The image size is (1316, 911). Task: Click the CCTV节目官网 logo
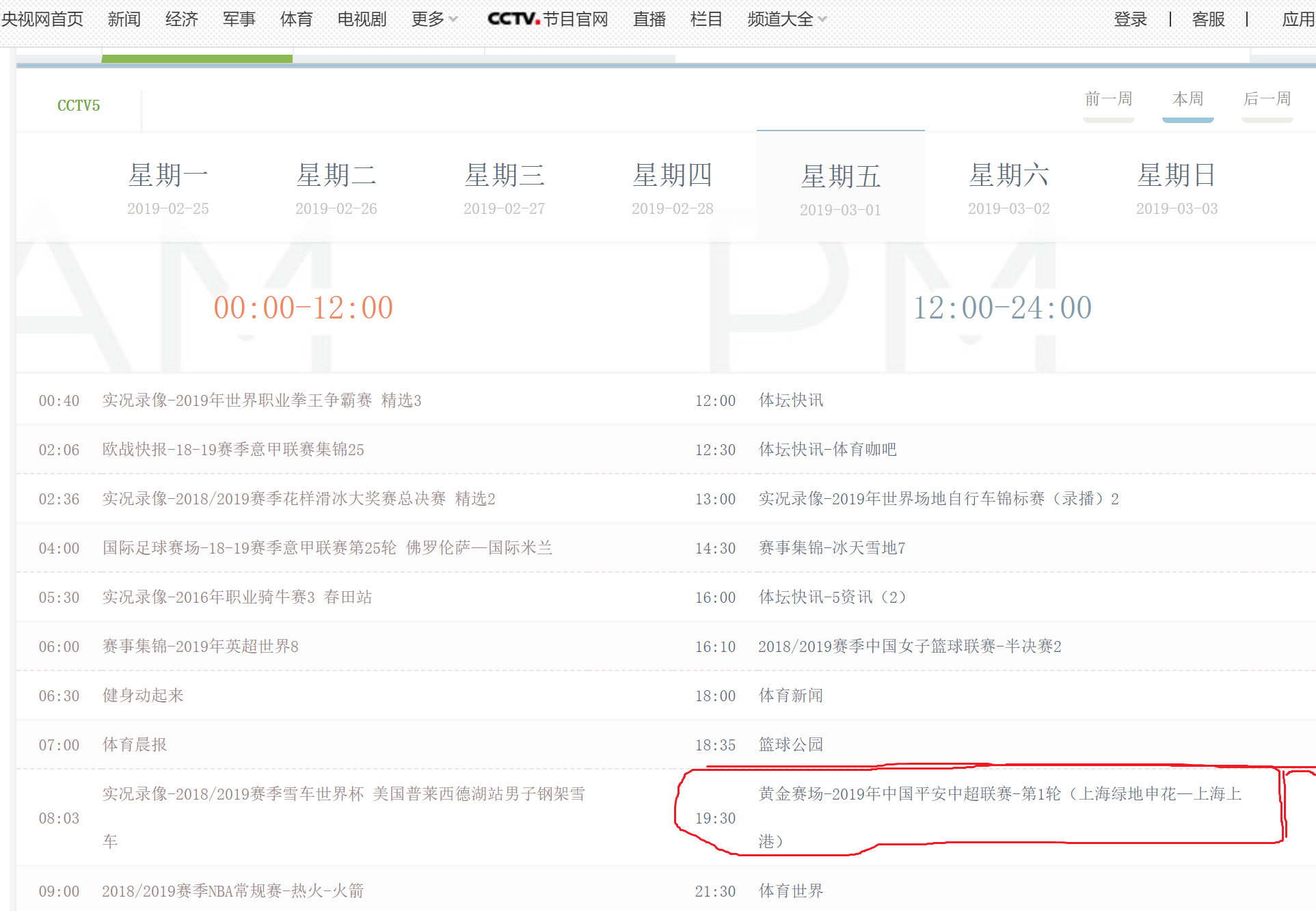click(548, 19)
